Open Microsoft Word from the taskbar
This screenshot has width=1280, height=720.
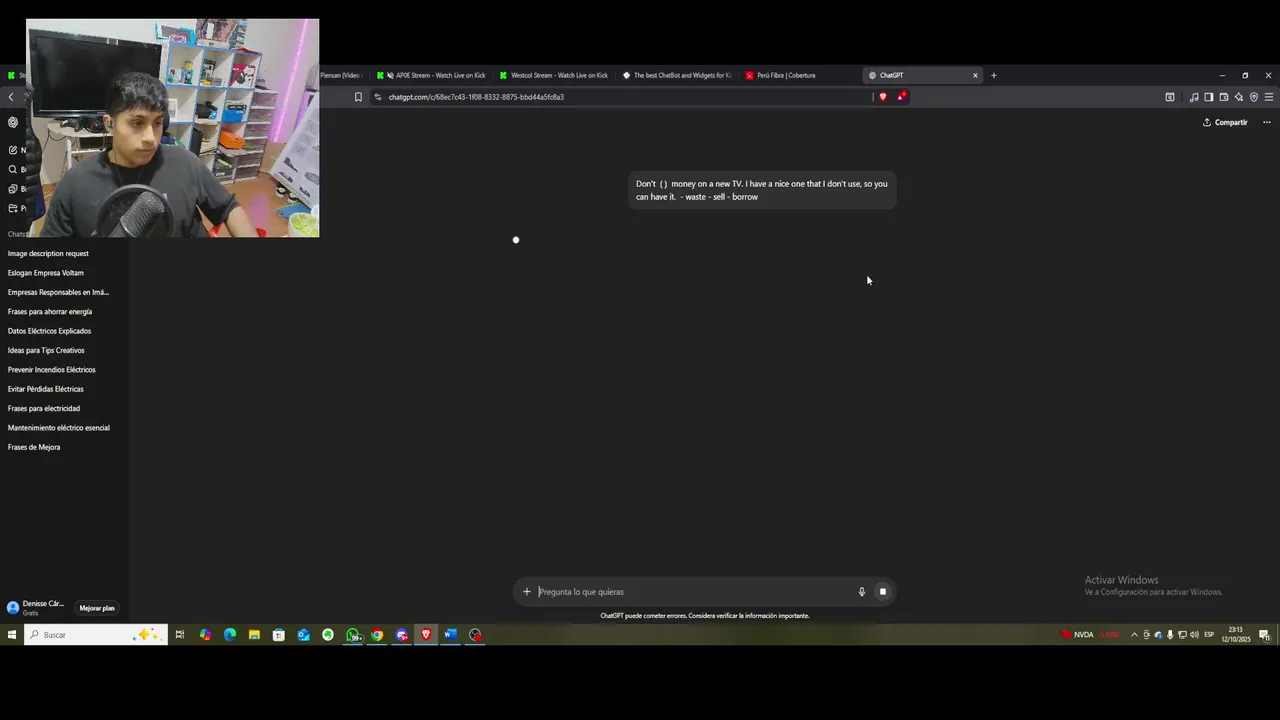tap(451, 635)
